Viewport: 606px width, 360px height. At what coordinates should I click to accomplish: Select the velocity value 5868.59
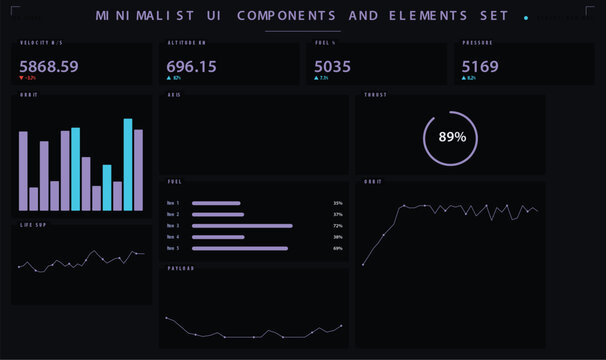49,67
